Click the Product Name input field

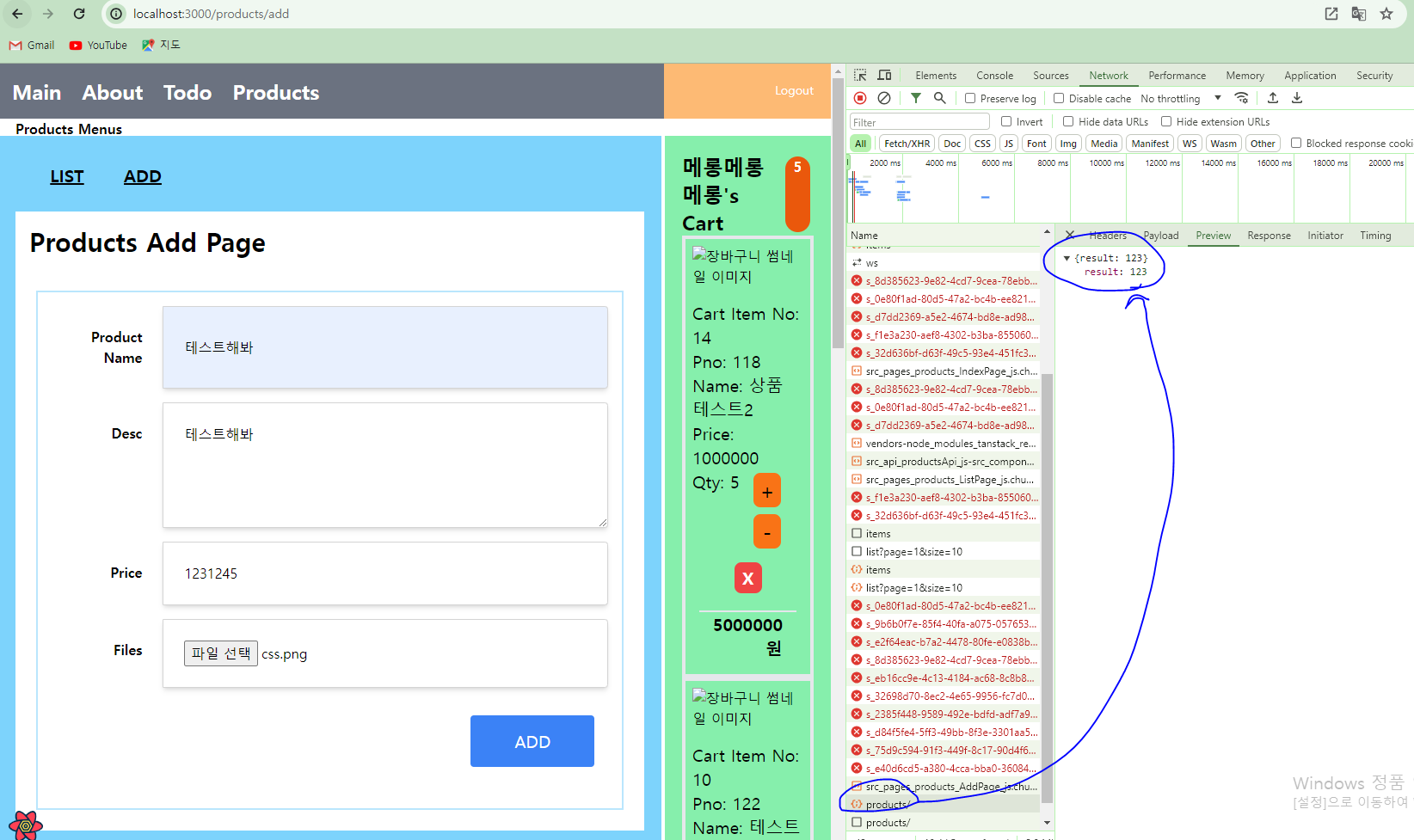[385, 347]
